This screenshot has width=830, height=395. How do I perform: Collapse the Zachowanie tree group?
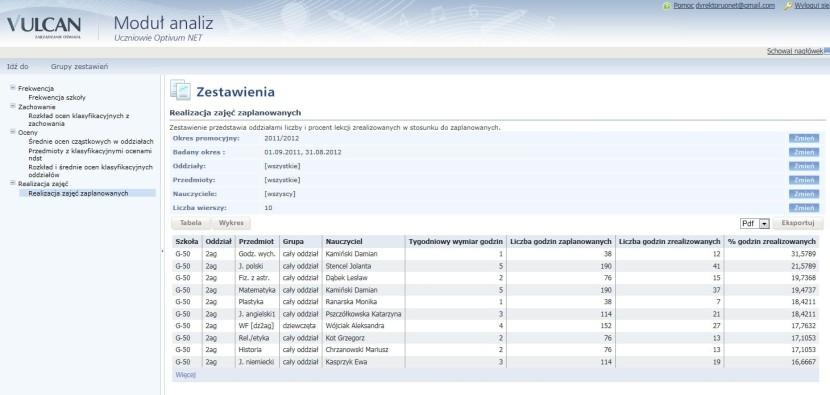13,106
